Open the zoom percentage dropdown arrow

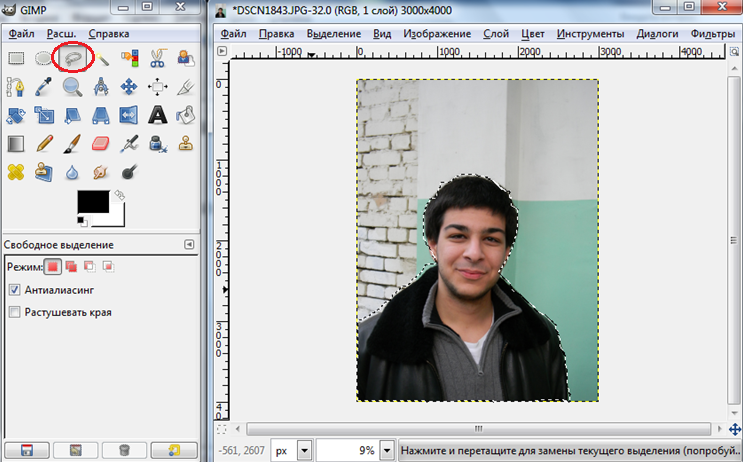click(x=387, y=450)
